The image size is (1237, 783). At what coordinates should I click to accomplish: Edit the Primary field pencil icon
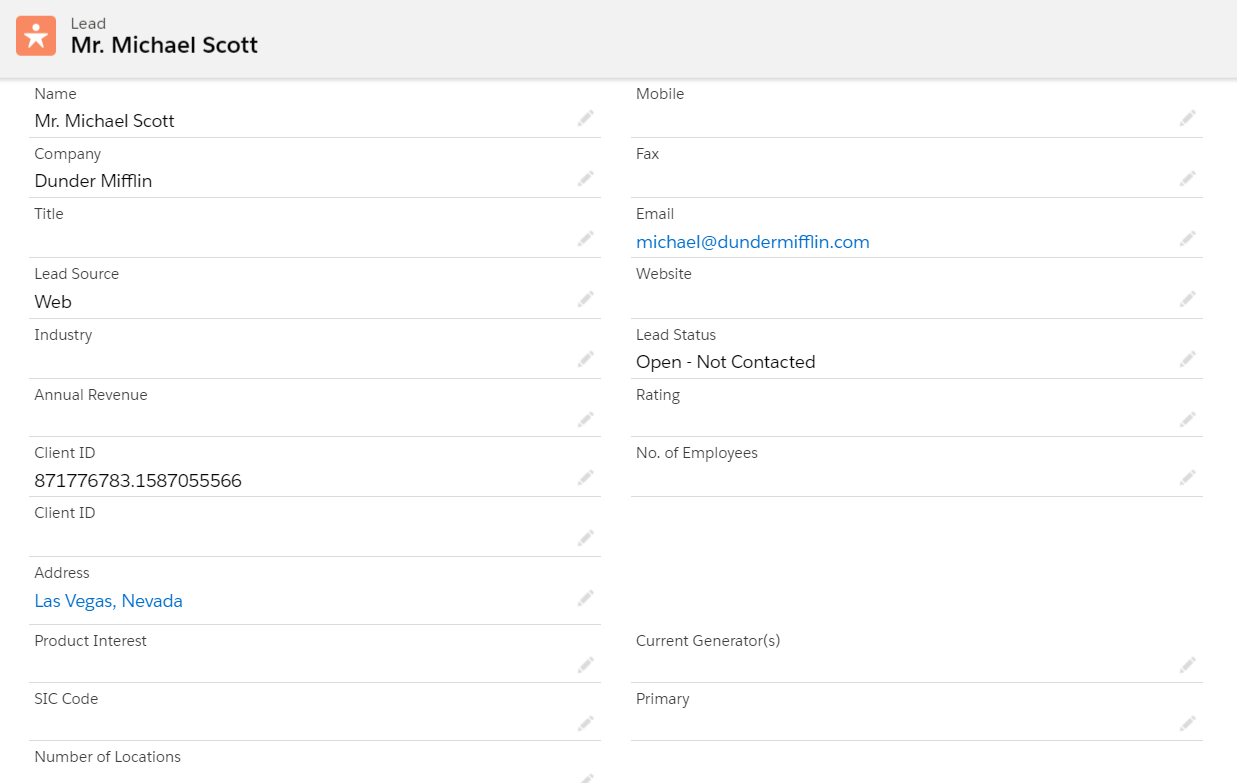[x=1188, y=722]
